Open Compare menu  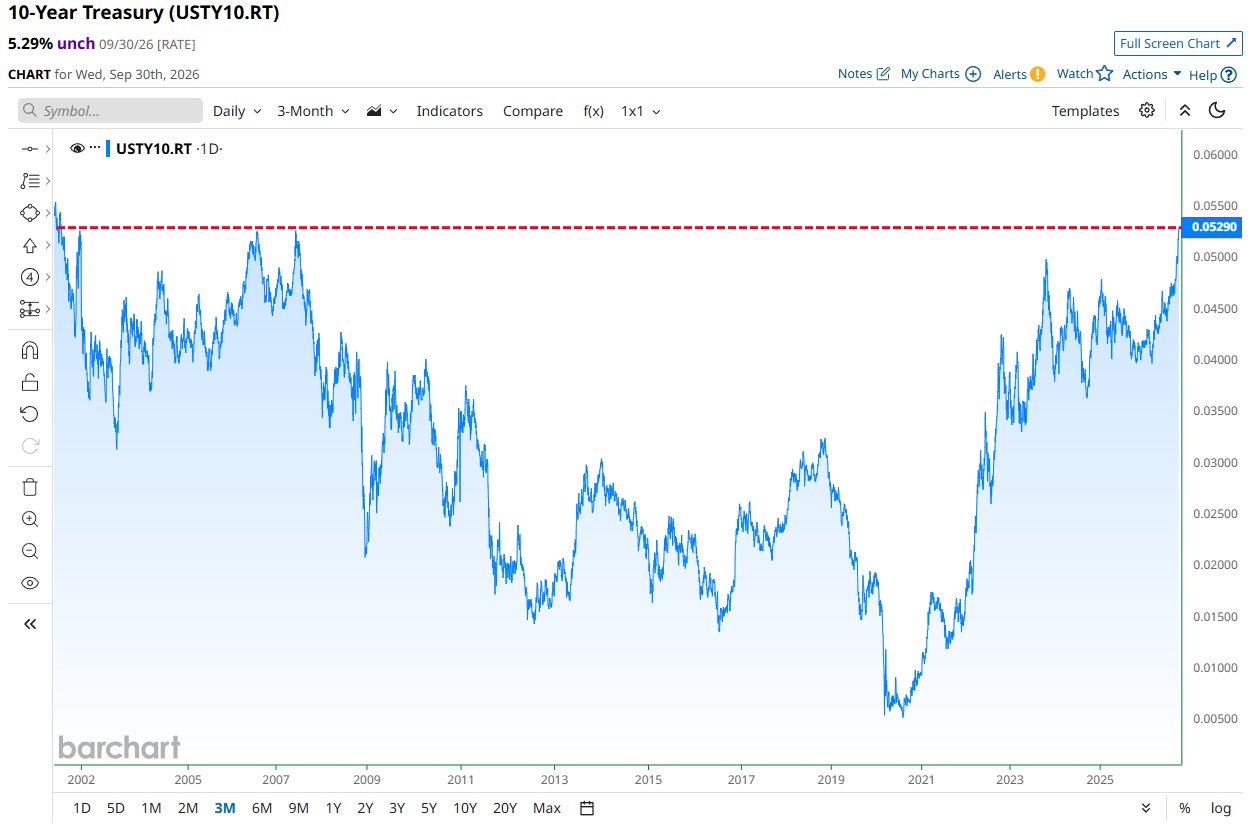coord(533,111)
